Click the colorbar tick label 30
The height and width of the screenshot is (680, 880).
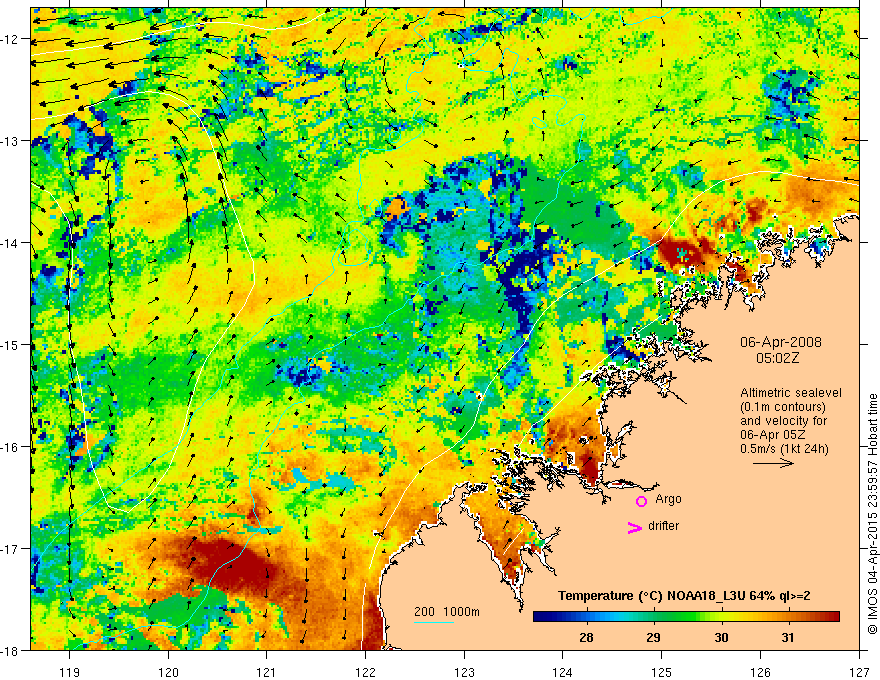[x=721, y=637]
